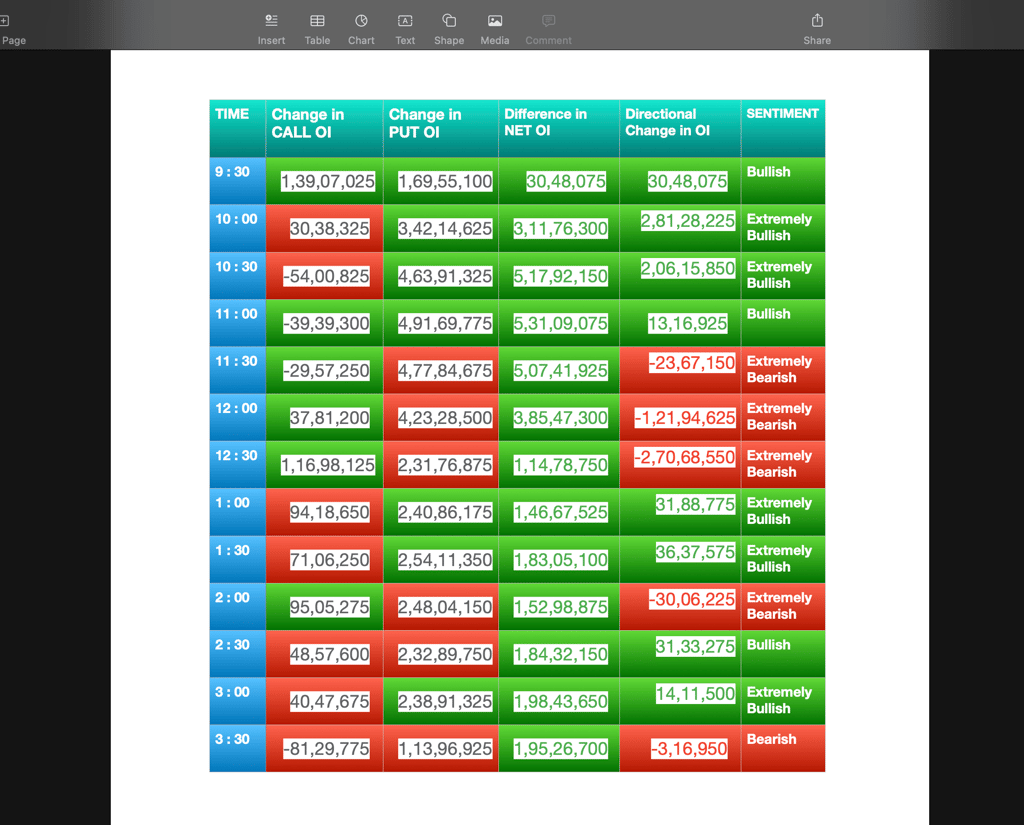Image resolution: width=1024 pixels, height=825 pixels.
Task: Select call OI value 37,81,200
Action: point(330,417)
